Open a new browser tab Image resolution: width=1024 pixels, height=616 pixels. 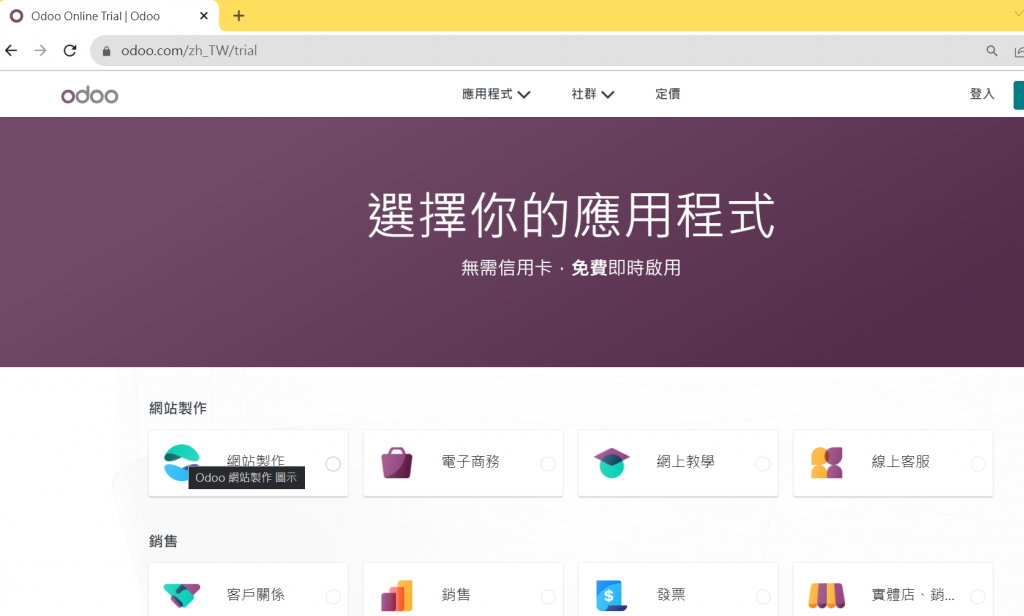tap(238, 16)
